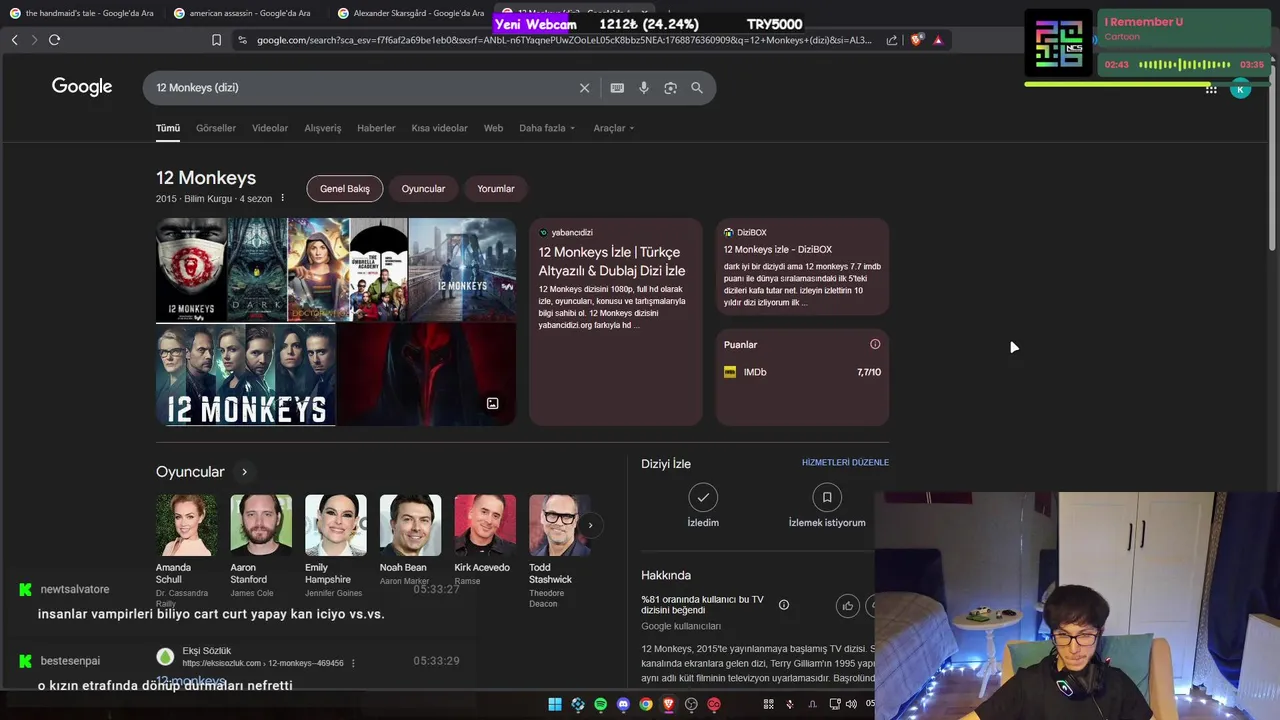The image size is (1280, 720).
Task: Search by image using the Lens icon
Action: click(x=670, y=88)
